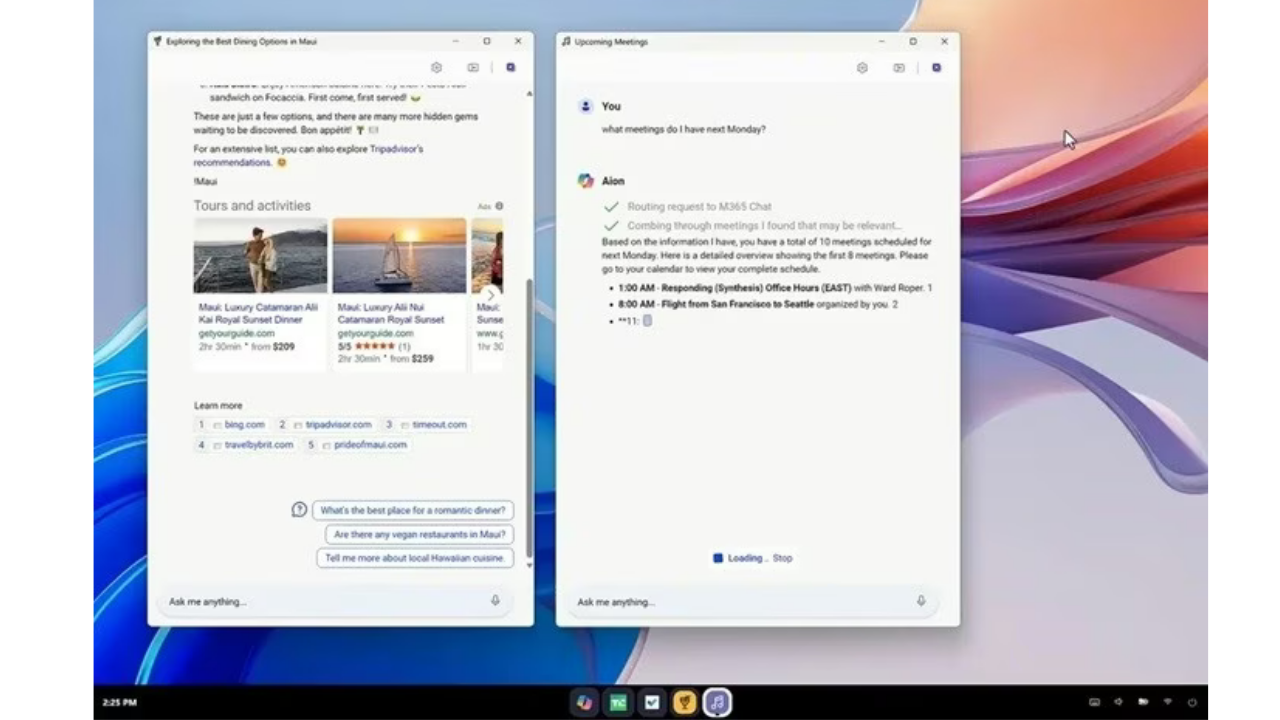Click the Maui chat vertical scrollbar

[x=529, y=420]
